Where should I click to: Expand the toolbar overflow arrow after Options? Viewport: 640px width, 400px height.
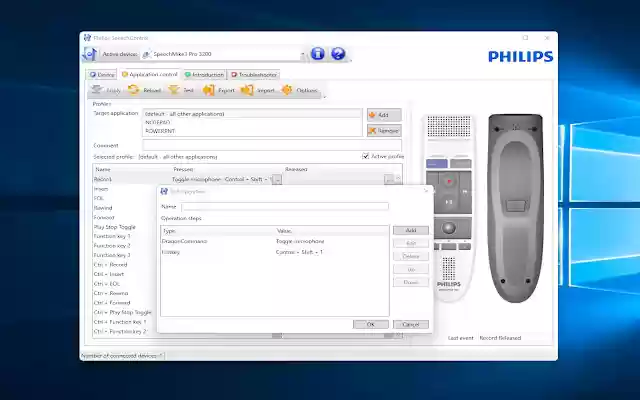point(324,97)
